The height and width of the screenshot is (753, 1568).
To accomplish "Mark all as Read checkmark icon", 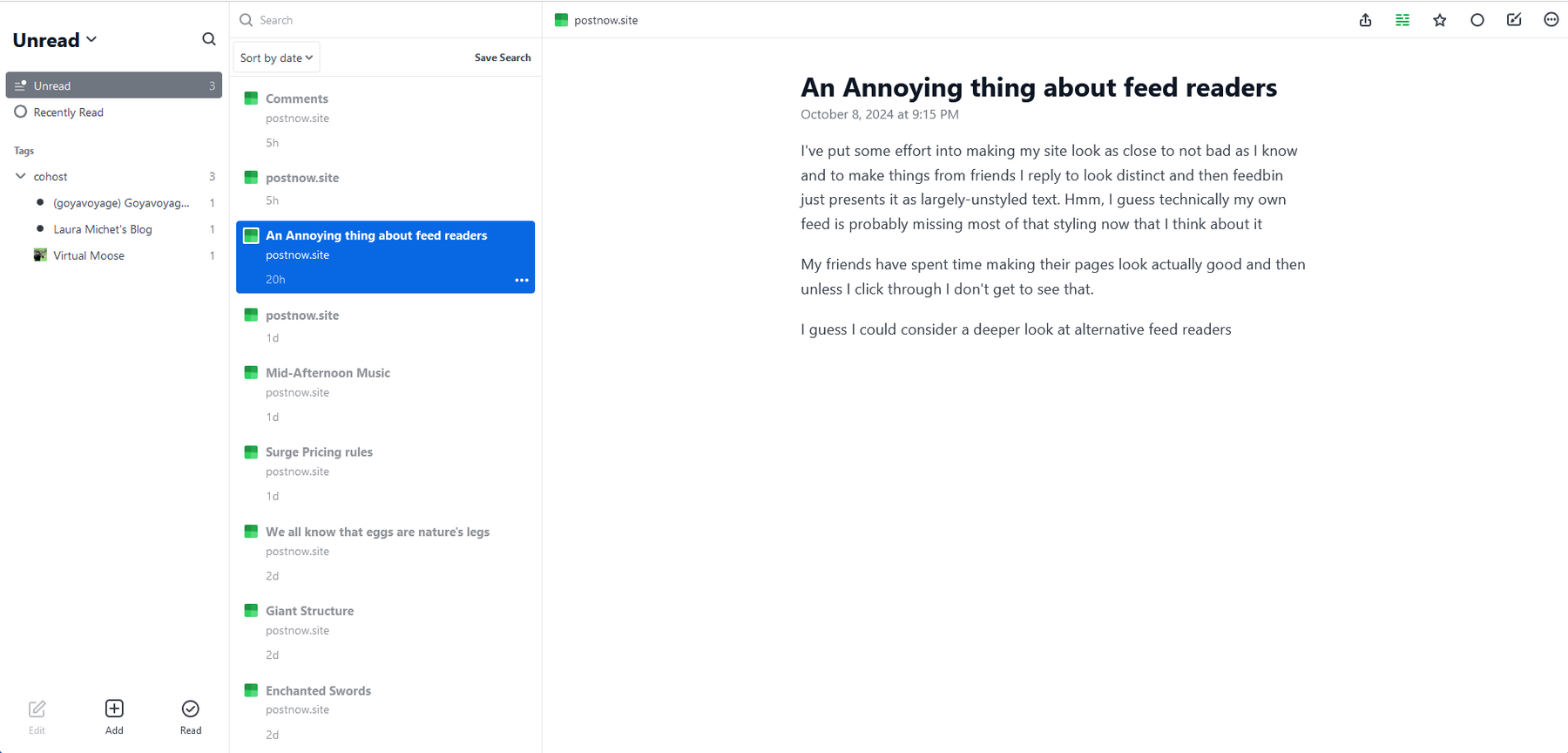I will coord(191,716).
